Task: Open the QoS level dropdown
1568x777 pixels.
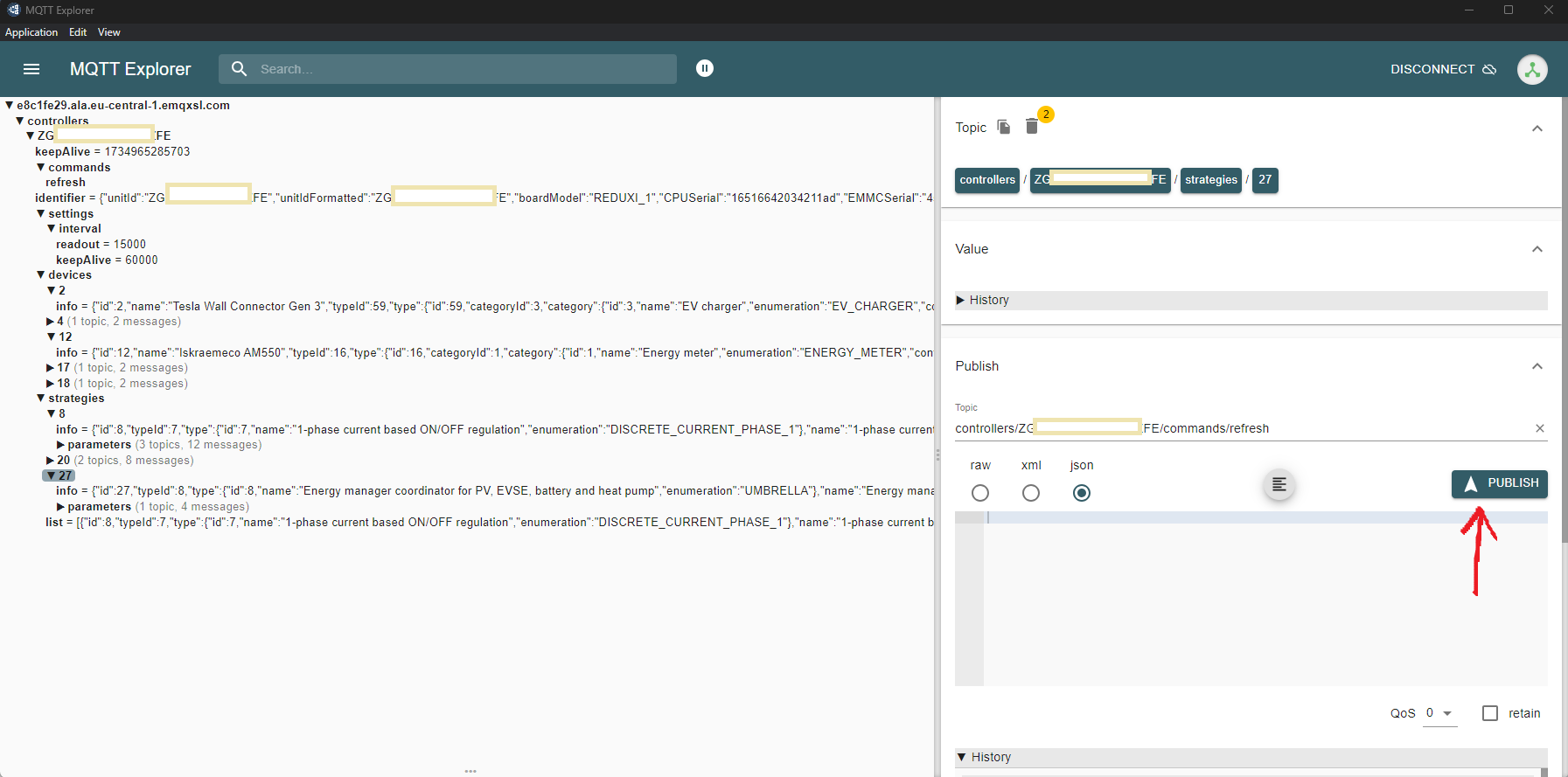Action: click(1439, 713)
